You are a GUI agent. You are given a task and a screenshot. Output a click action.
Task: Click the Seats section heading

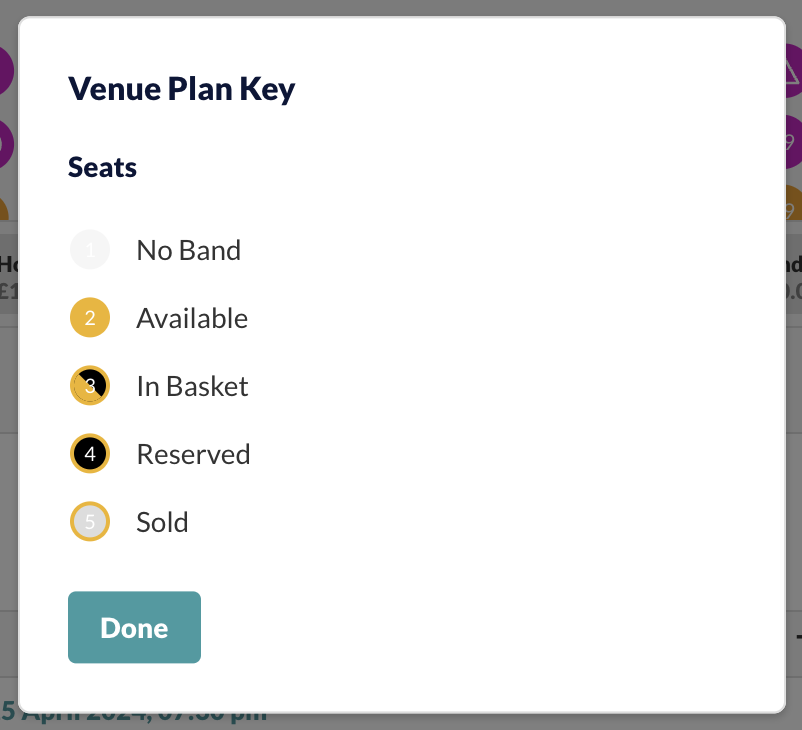(102, 167)
